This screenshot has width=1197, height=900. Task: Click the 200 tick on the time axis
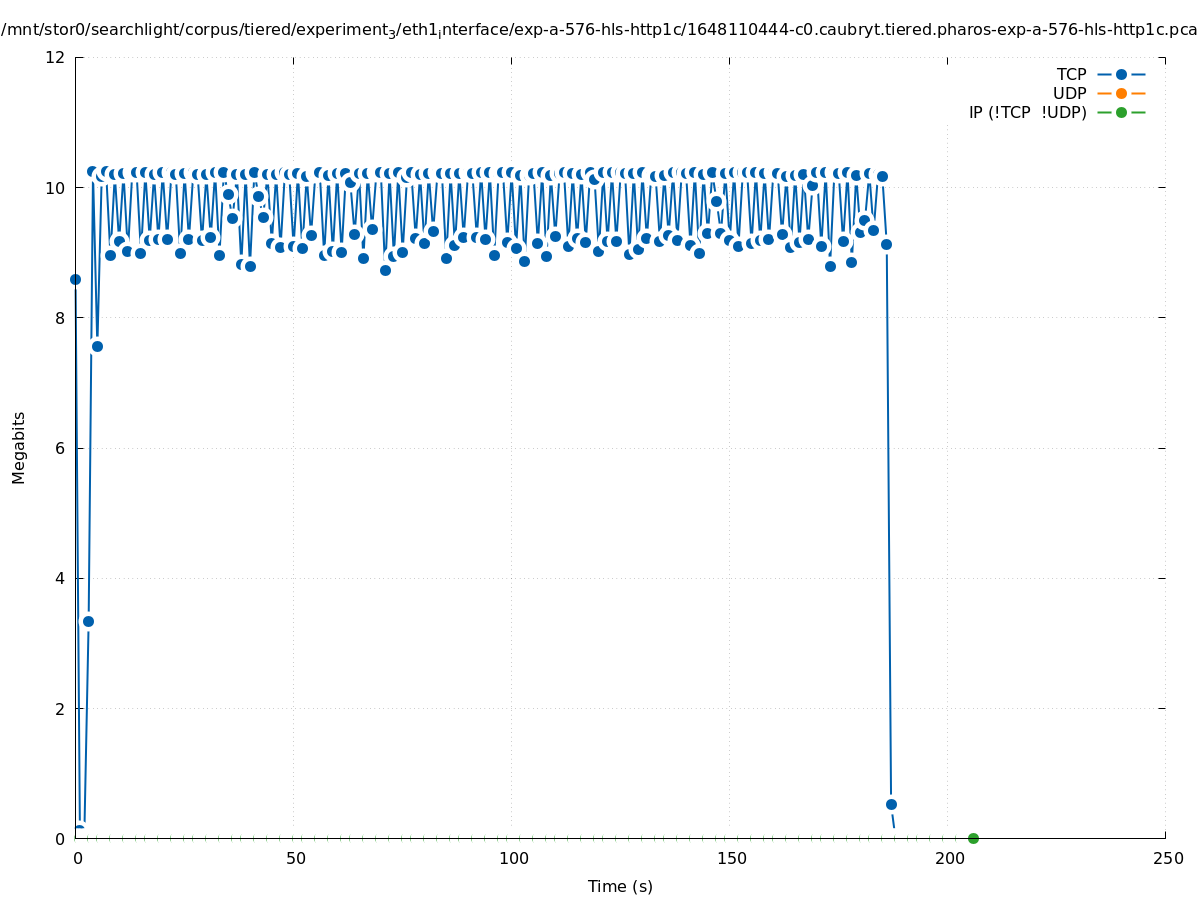click(x=948, y=858)
